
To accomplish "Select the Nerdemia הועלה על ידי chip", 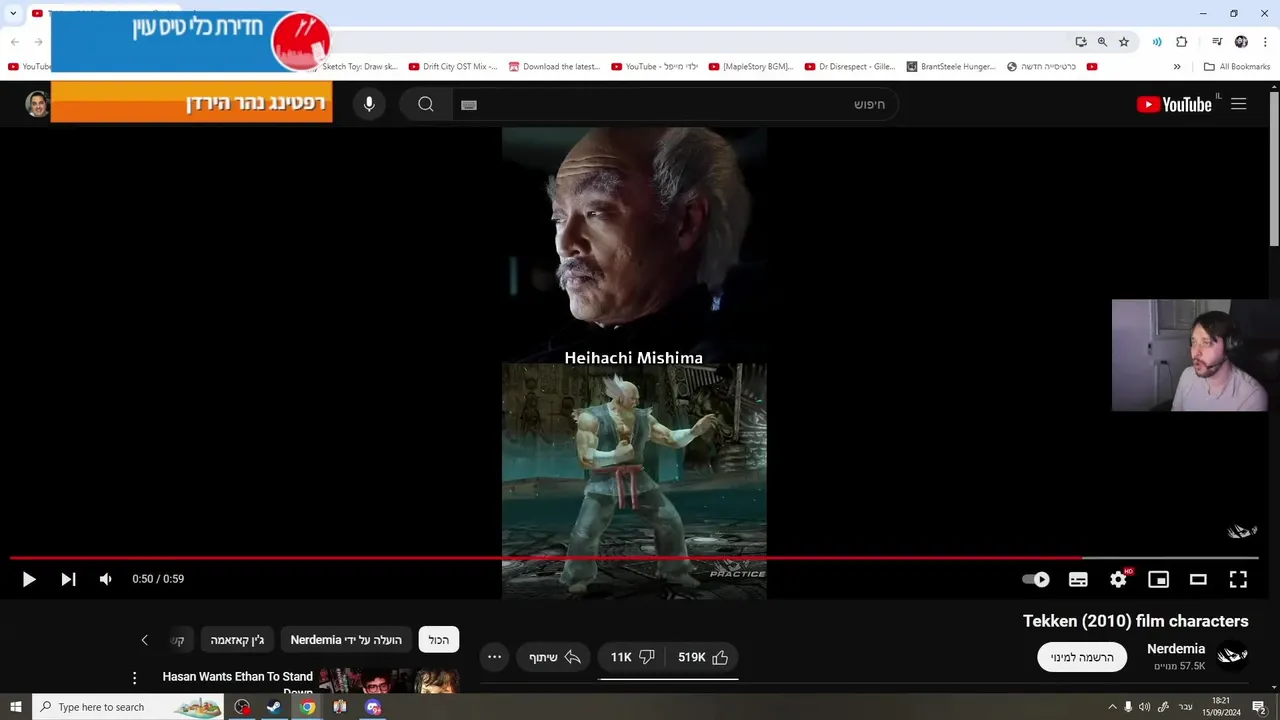I will 346,640.
